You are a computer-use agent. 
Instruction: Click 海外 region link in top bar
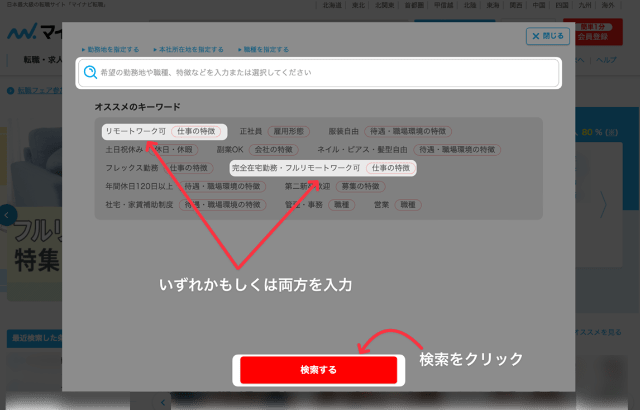point(608,5)
